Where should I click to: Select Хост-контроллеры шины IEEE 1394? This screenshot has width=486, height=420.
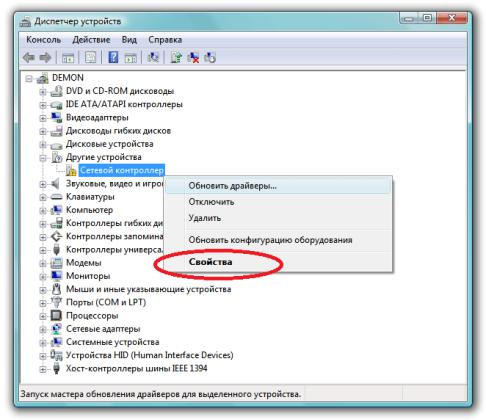click(136, 368)
